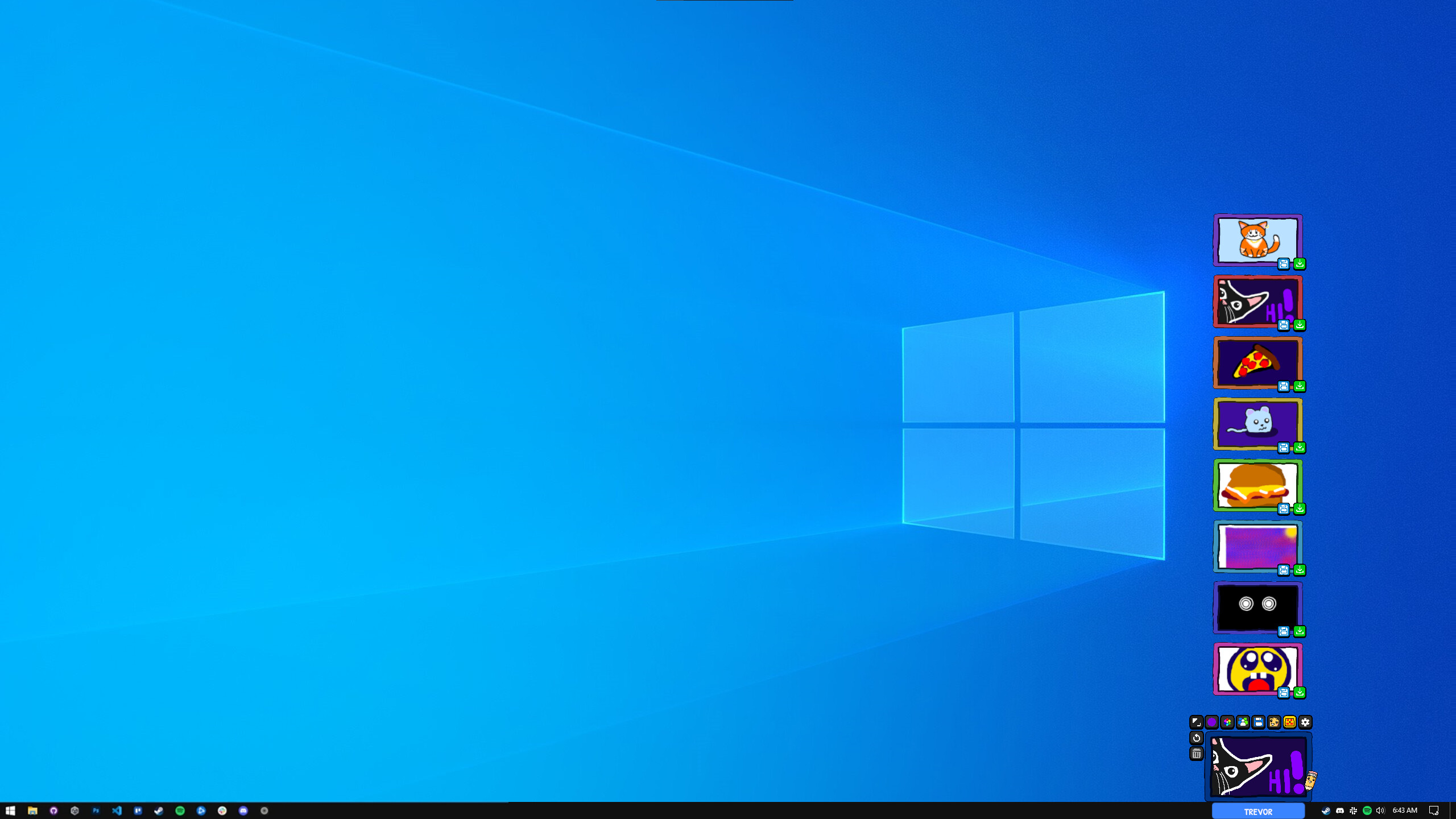Launch GitHub Desktop from the taskbar
Screen dimensions: 1456x819
pos(53,810)
